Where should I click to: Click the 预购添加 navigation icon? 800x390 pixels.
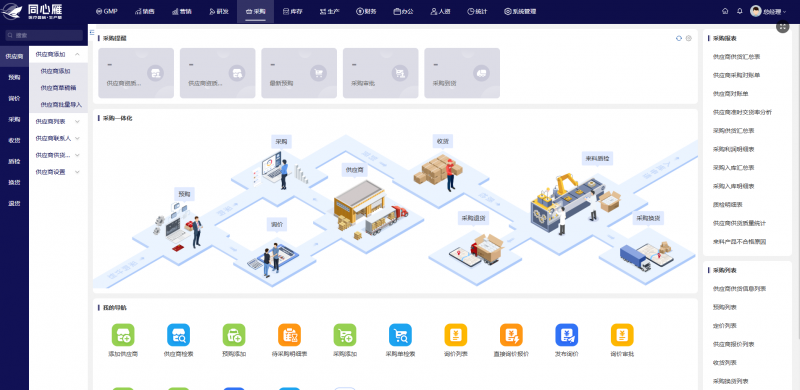tap(234, 335)
